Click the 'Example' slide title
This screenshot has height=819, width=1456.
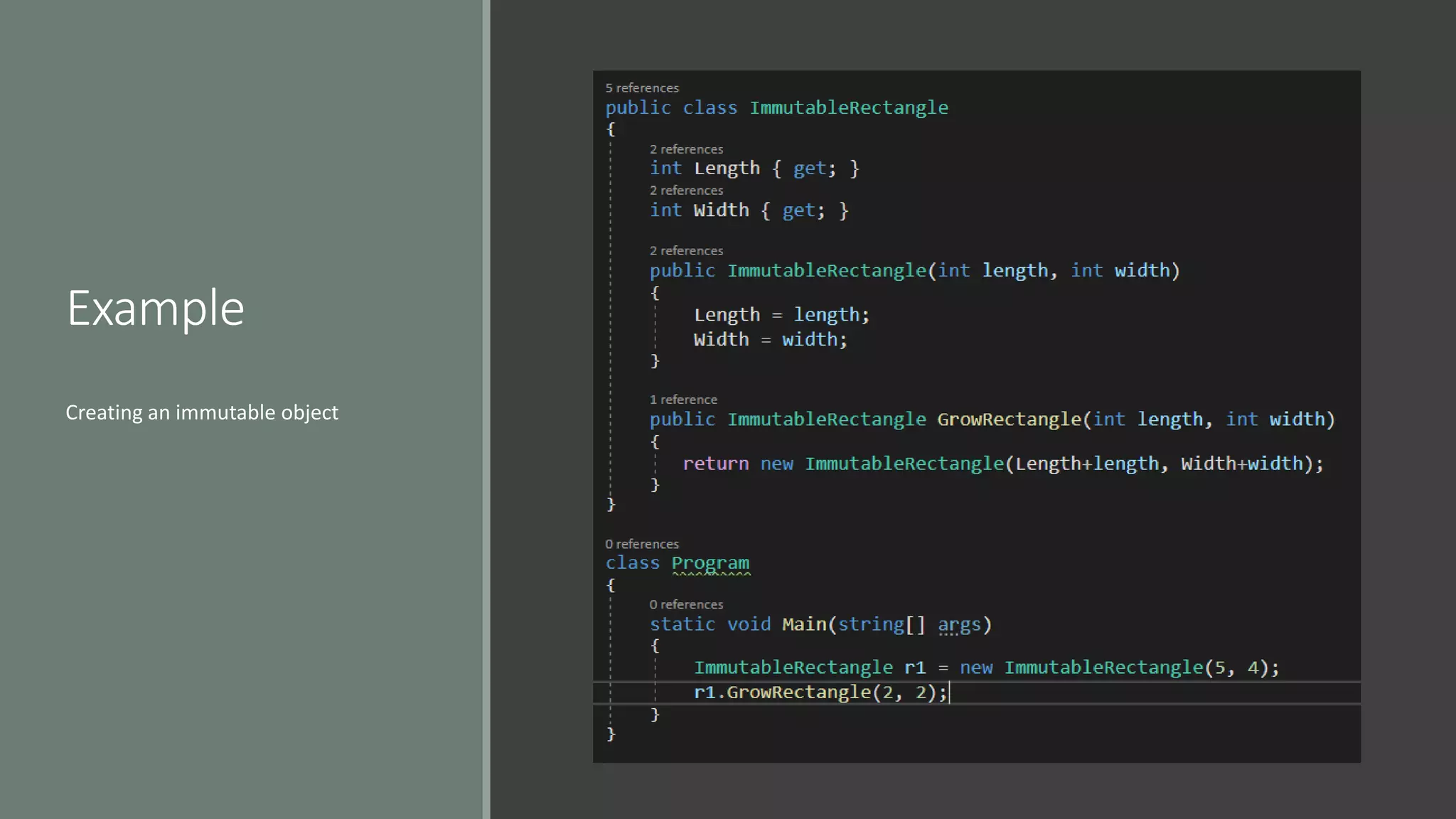156,309
